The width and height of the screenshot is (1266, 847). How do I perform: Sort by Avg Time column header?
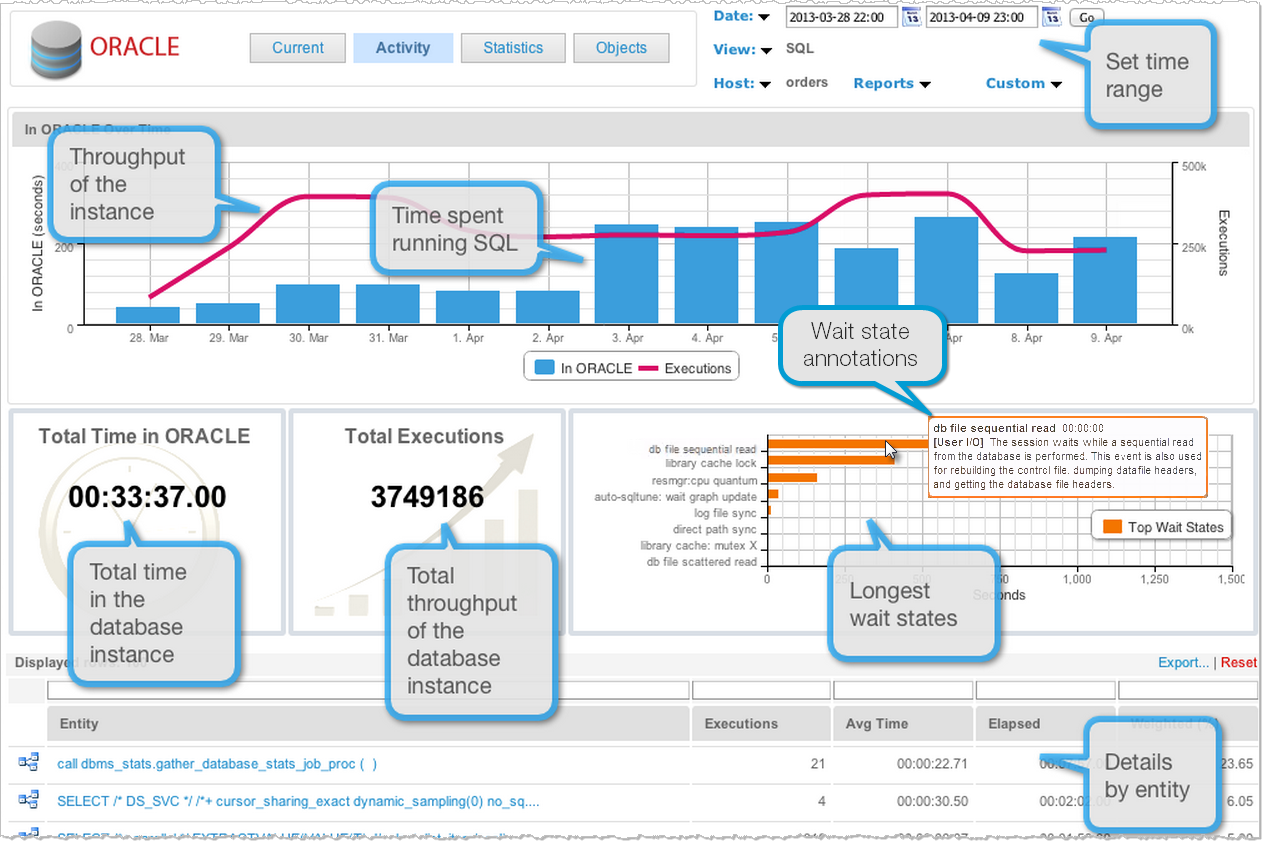point(903,723)
